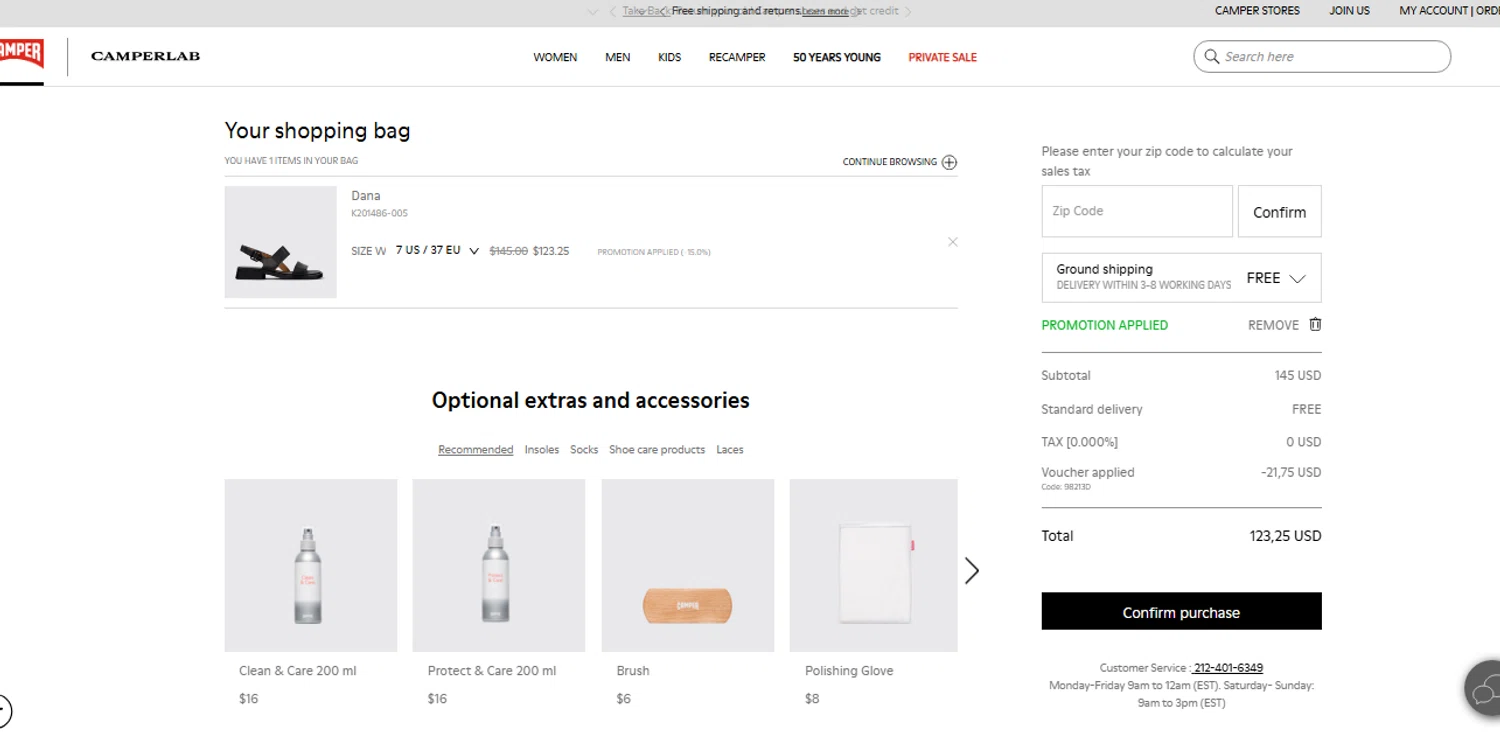
Task: Open Protect & Care 200 ml image
Action: [x=499, y=565]
